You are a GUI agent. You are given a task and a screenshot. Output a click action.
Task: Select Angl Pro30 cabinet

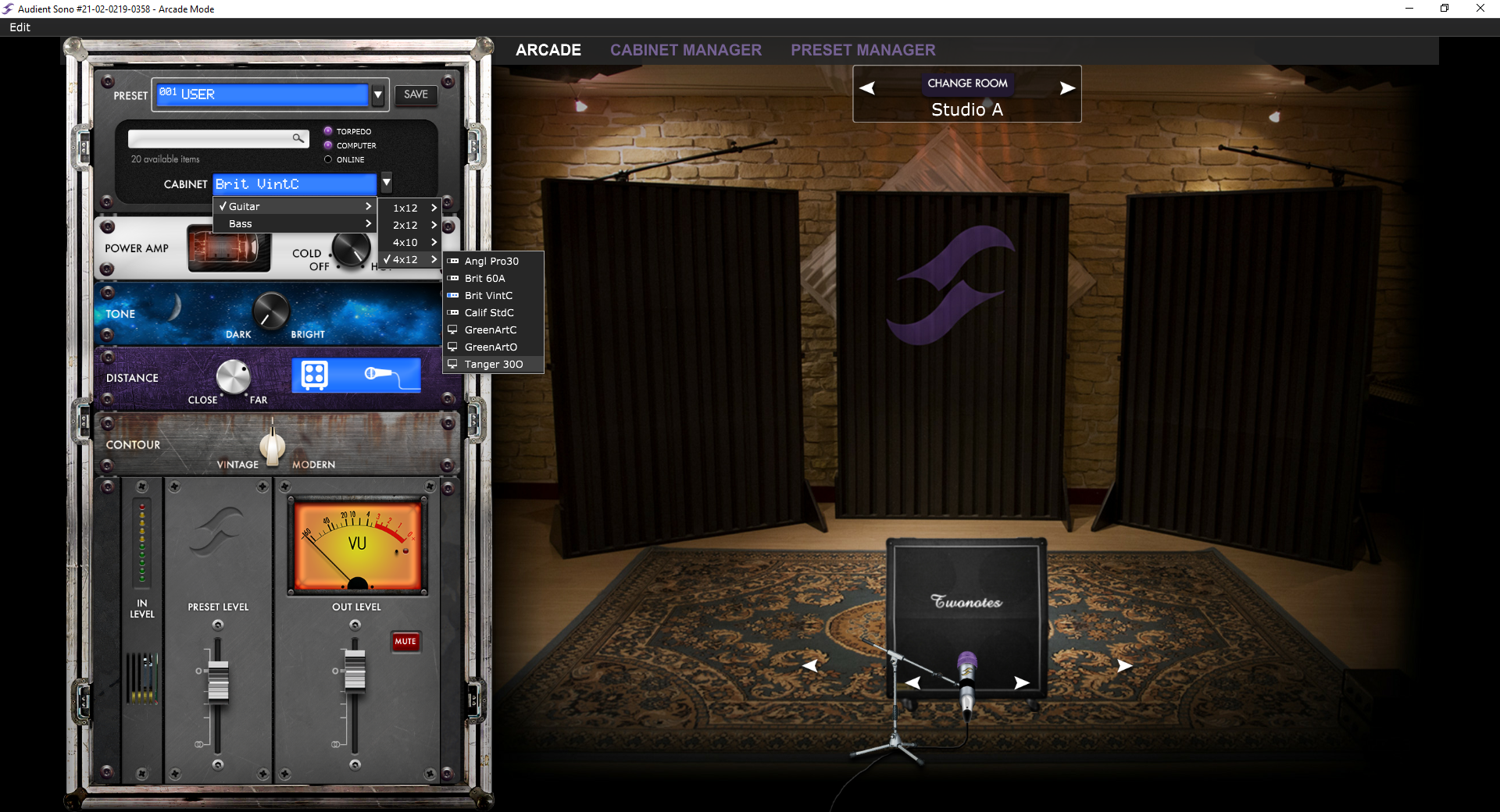pos(494,261)
